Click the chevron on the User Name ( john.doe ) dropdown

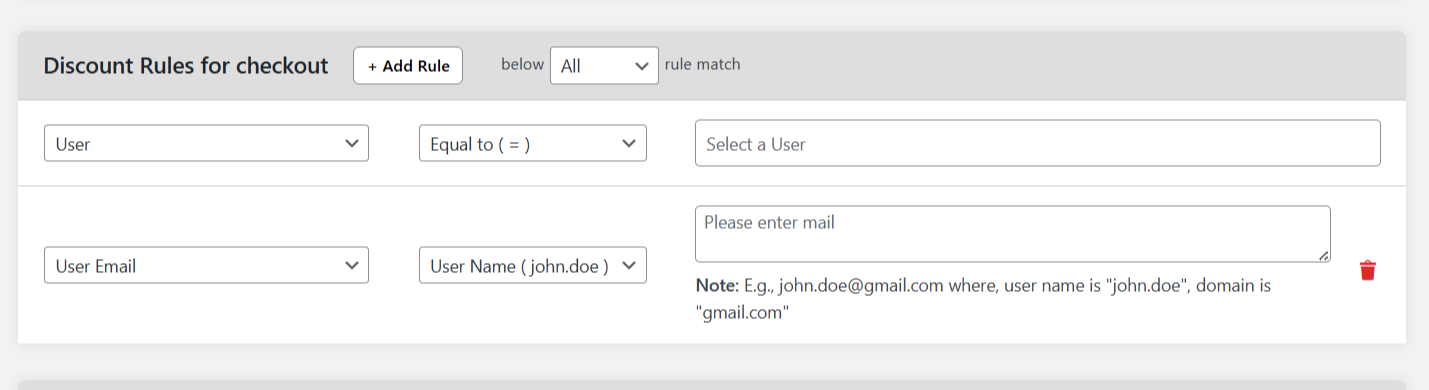629,265
